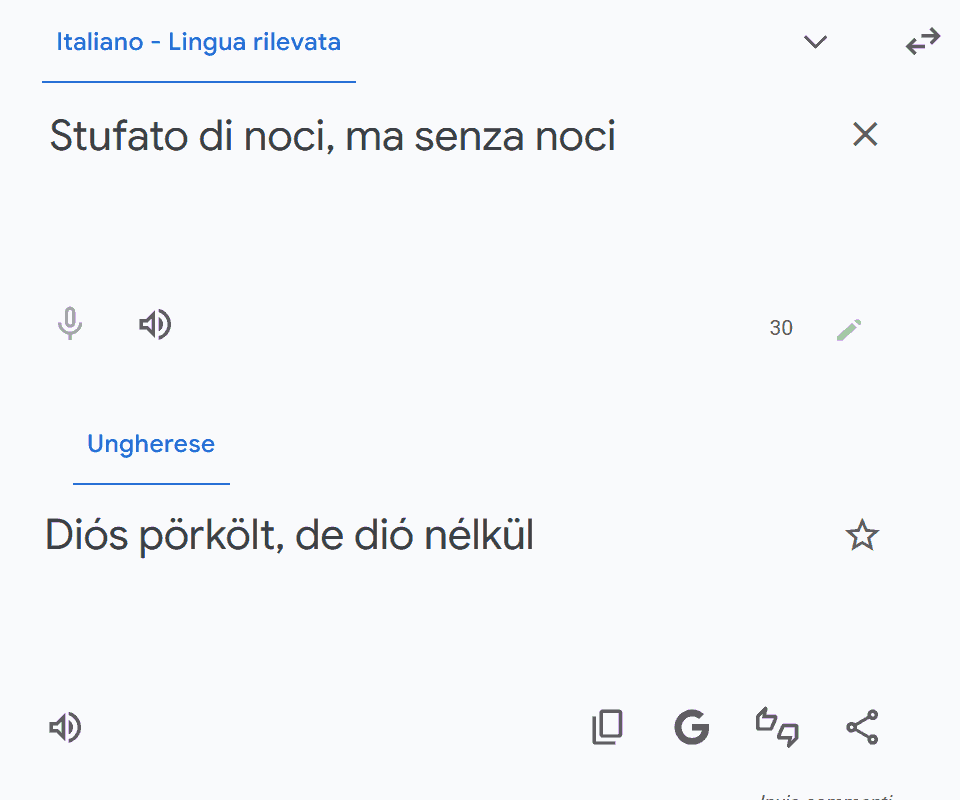
Task: Start voice input with the microphone
Action: pos(69,325)
